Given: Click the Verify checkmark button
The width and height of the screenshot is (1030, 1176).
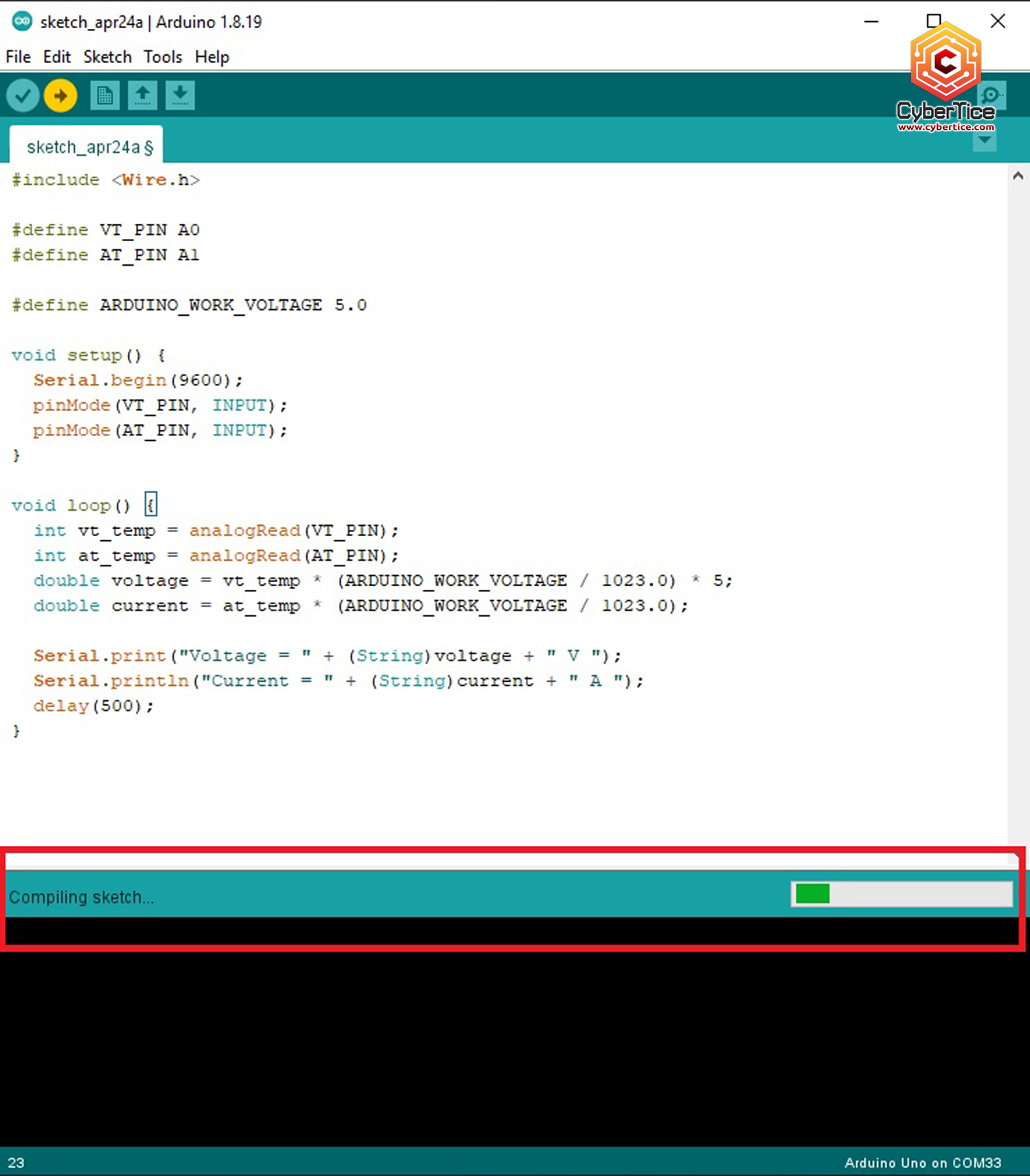Looking at the screenshot, I should point(23,95).
